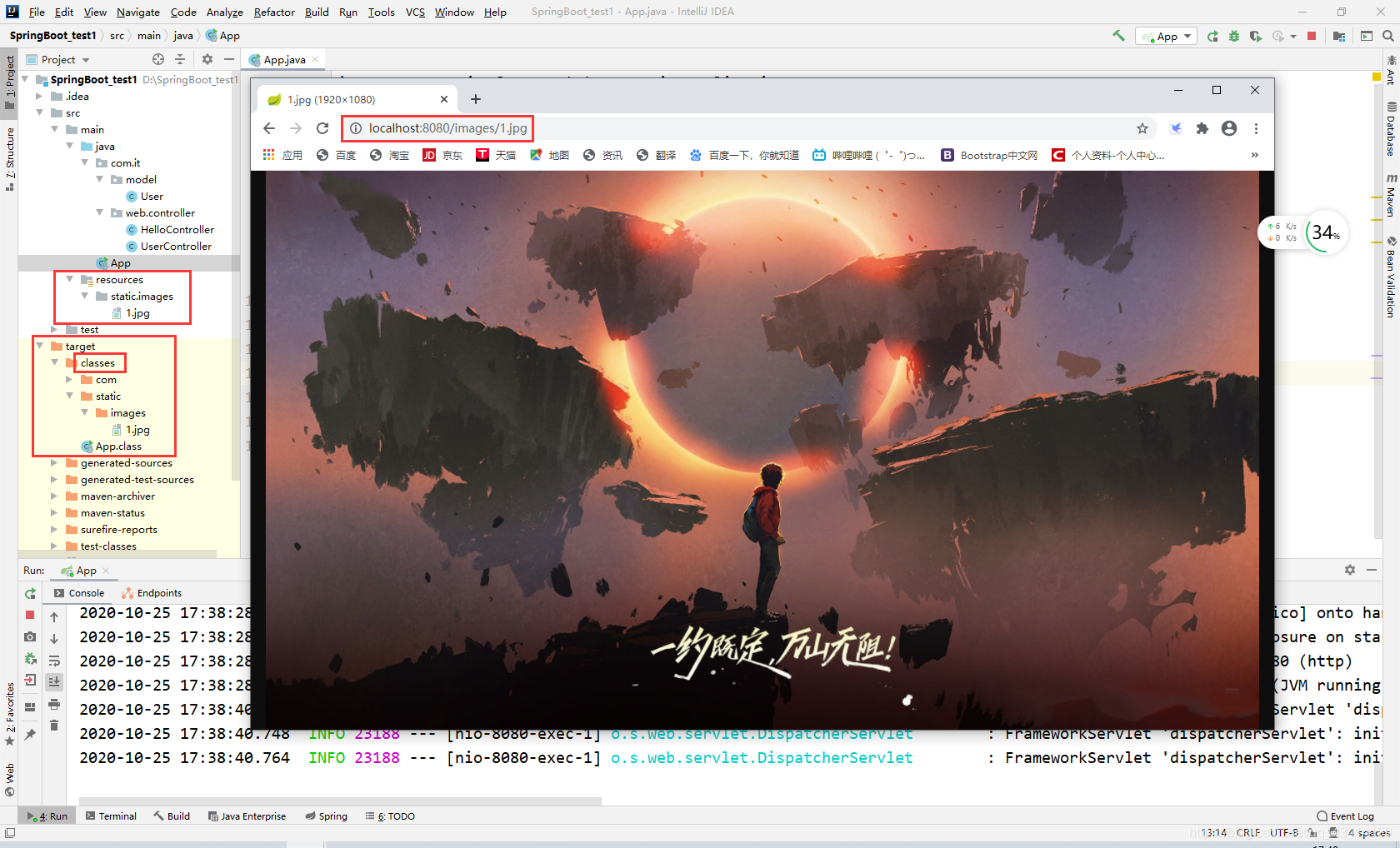The image size is (1400, 848).
Task: Hide the Project panel with minus icon
Action: point(228,59)
